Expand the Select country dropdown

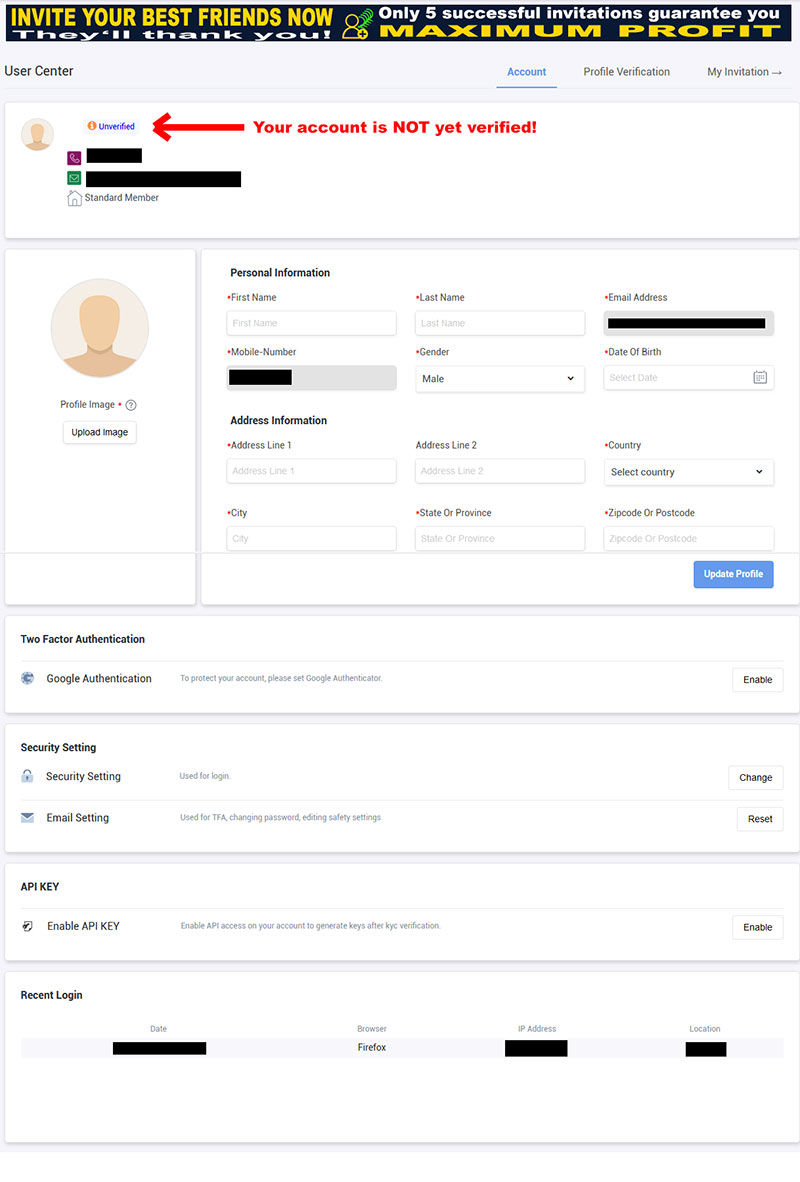point(688,472)
